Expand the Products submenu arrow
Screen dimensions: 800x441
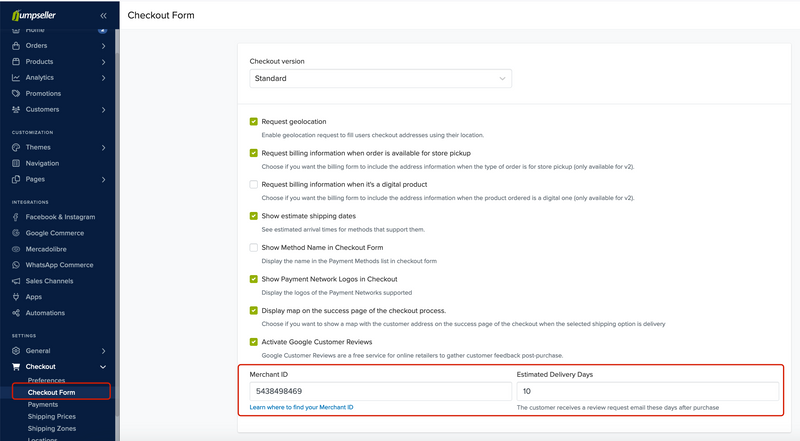pyautogui.click(x=104, y=62)
